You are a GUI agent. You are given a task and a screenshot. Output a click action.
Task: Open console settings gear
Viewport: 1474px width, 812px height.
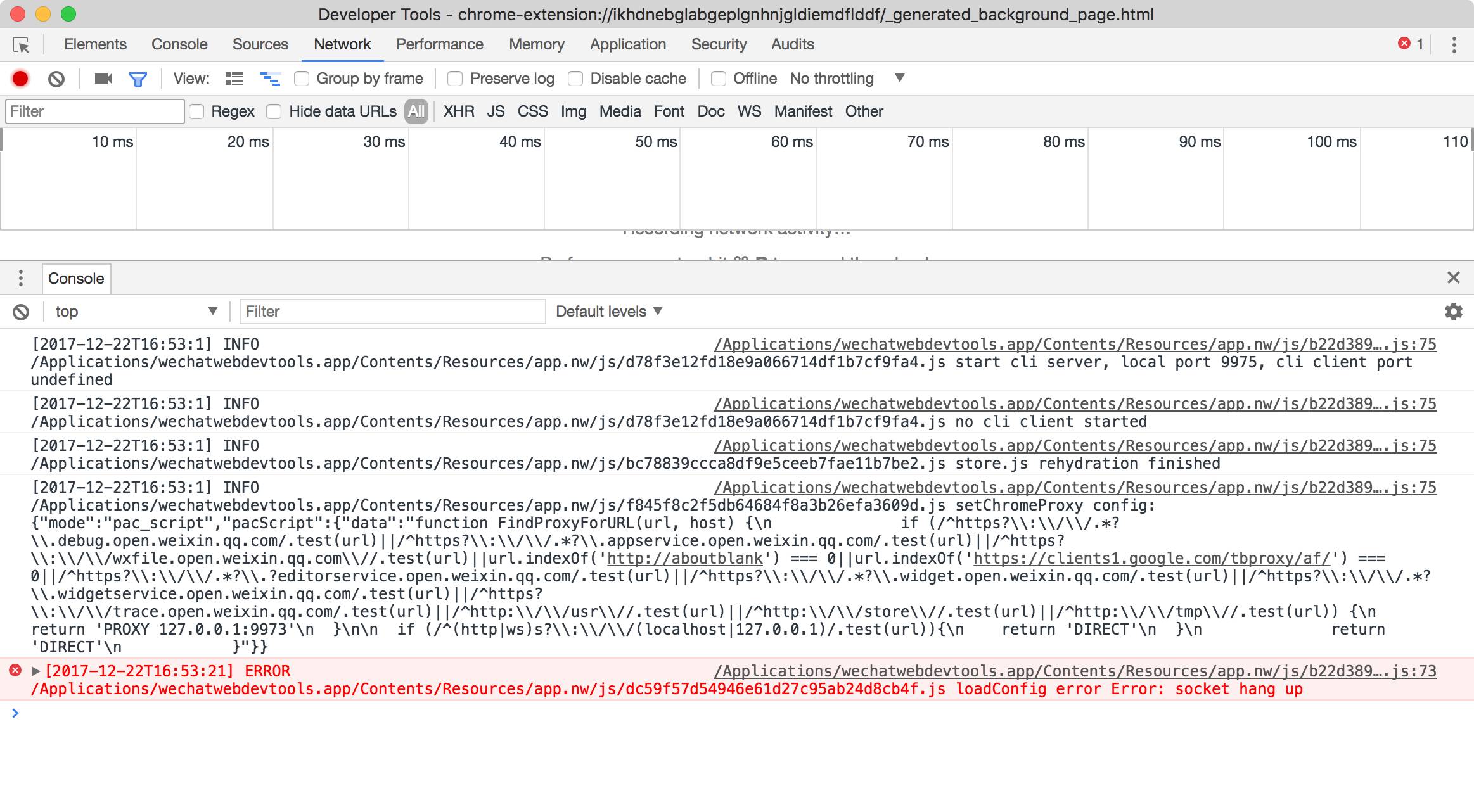(1453, 312)
